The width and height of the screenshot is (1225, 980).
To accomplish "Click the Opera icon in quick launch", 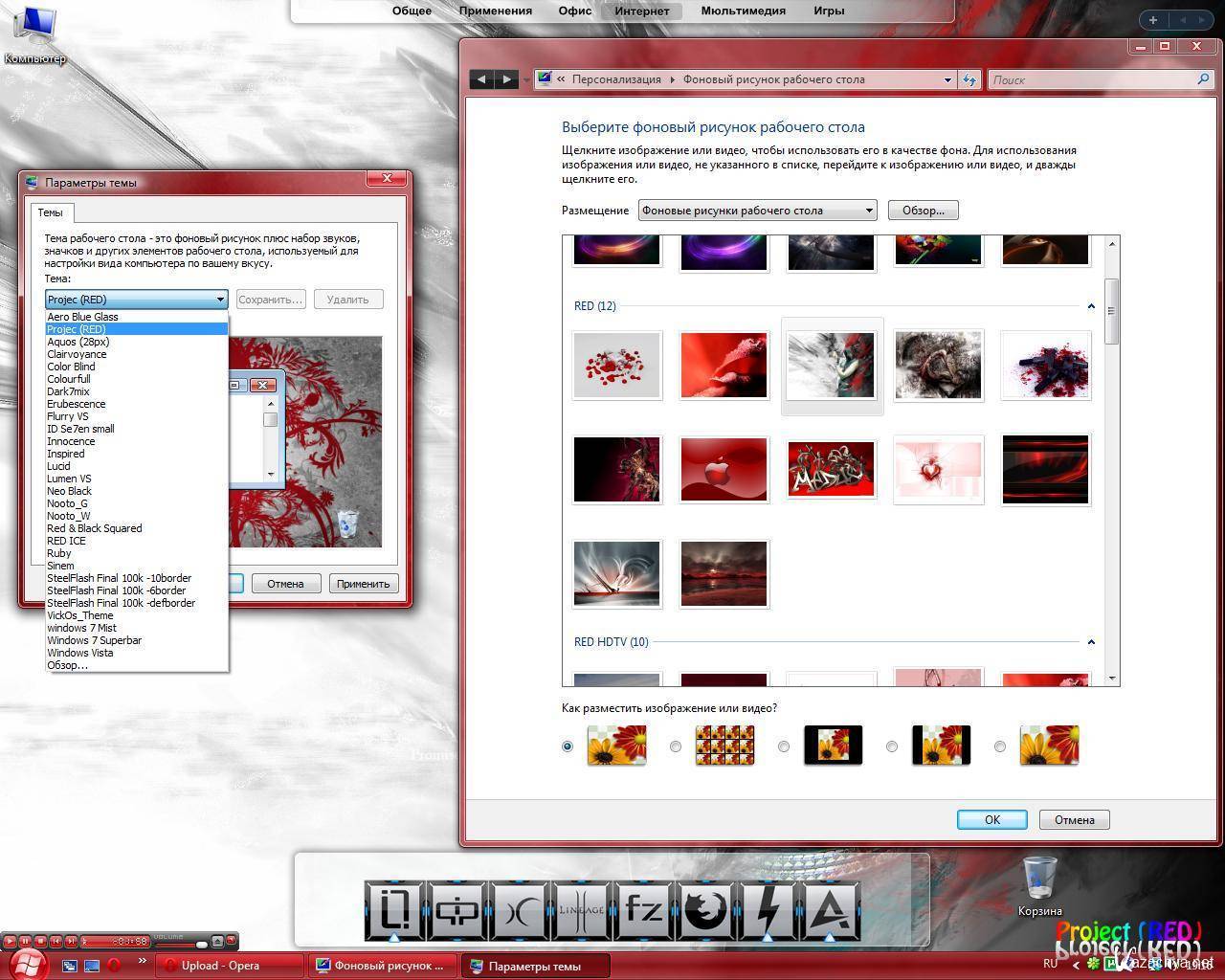I will [114, 966].
